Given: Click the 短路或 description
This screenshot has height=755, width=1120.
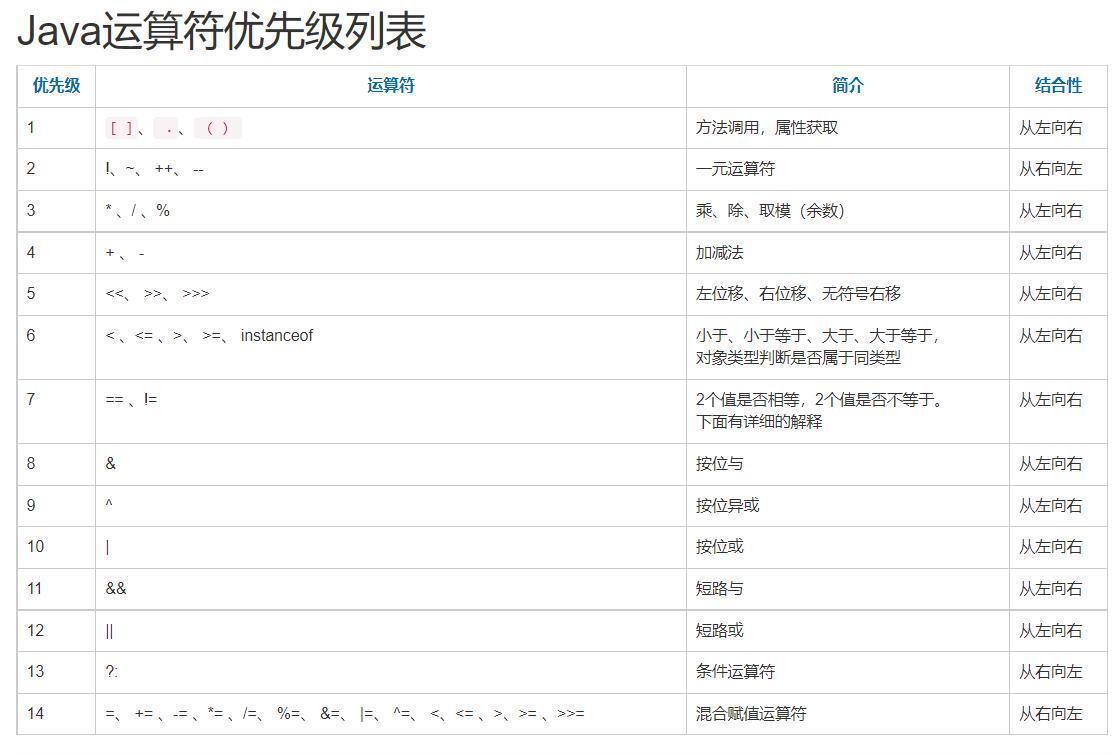Looking at the screenshot, I should 719,631.
